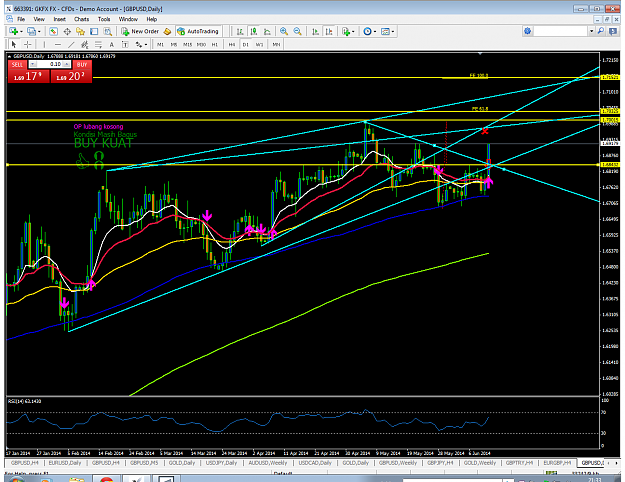The image size is (625, 482).
Task: Open the File menu
Action: tap(21, 19)
